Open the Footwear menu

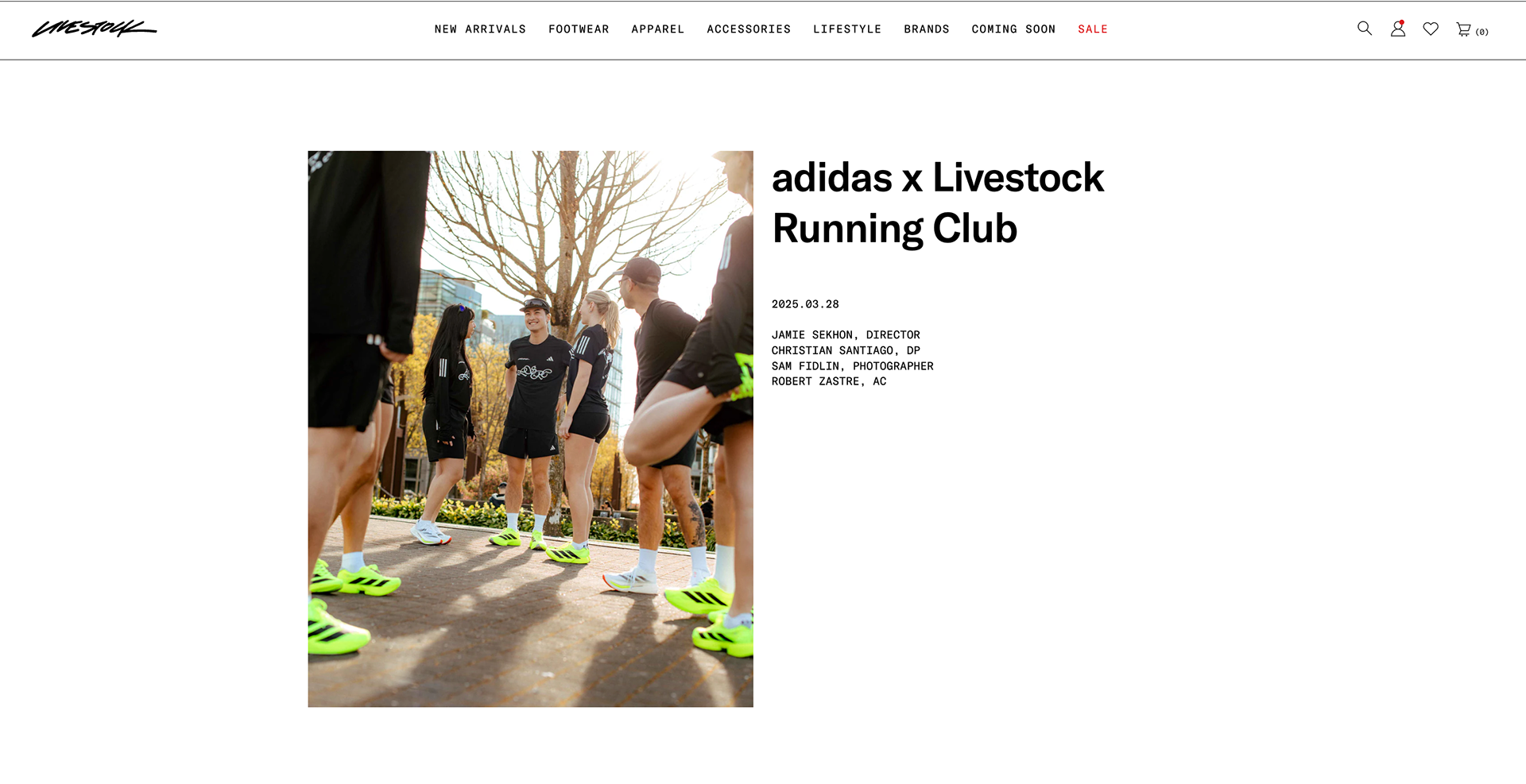579,29
